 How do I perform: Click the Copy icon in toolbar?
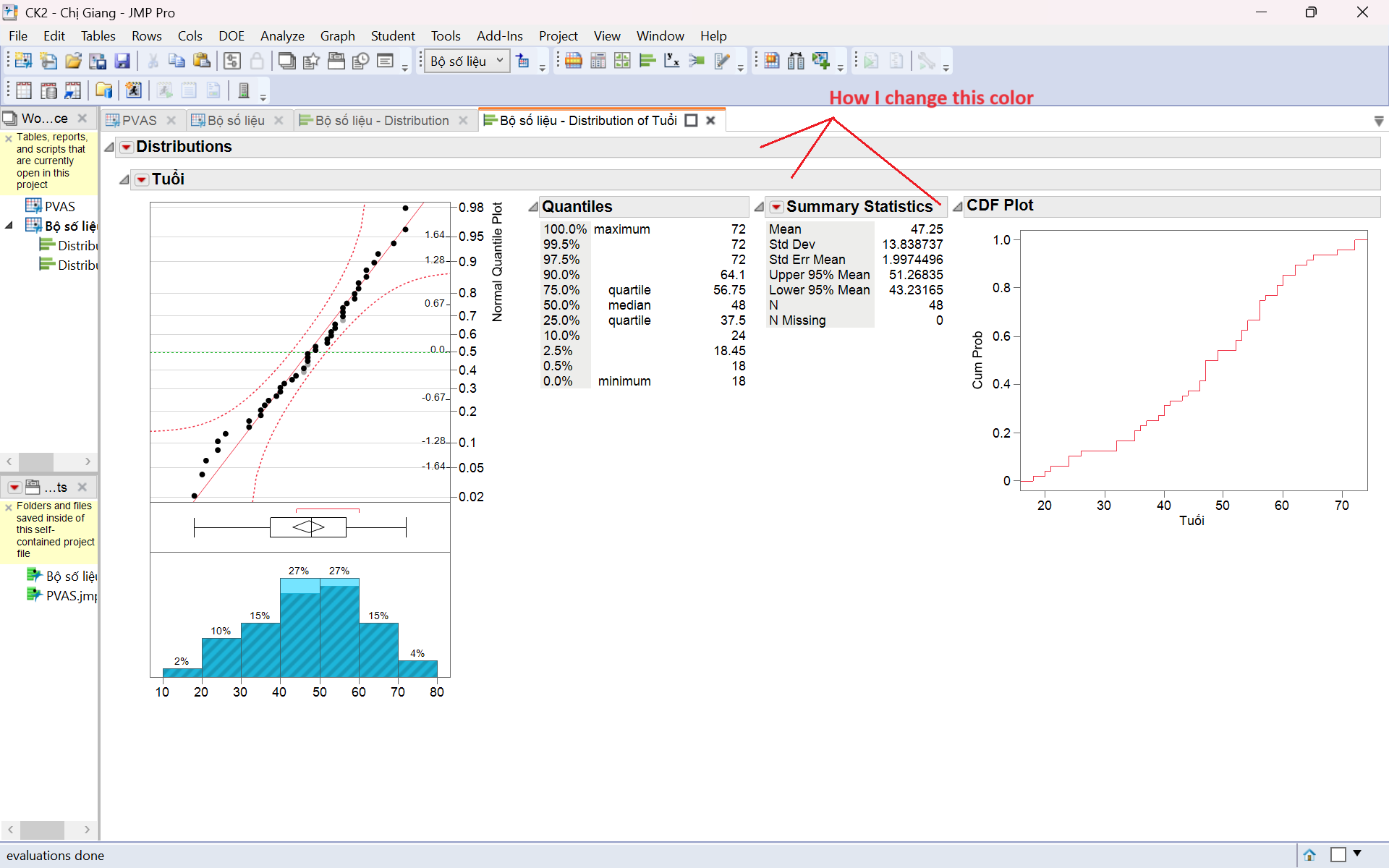(x=177, y=61)
